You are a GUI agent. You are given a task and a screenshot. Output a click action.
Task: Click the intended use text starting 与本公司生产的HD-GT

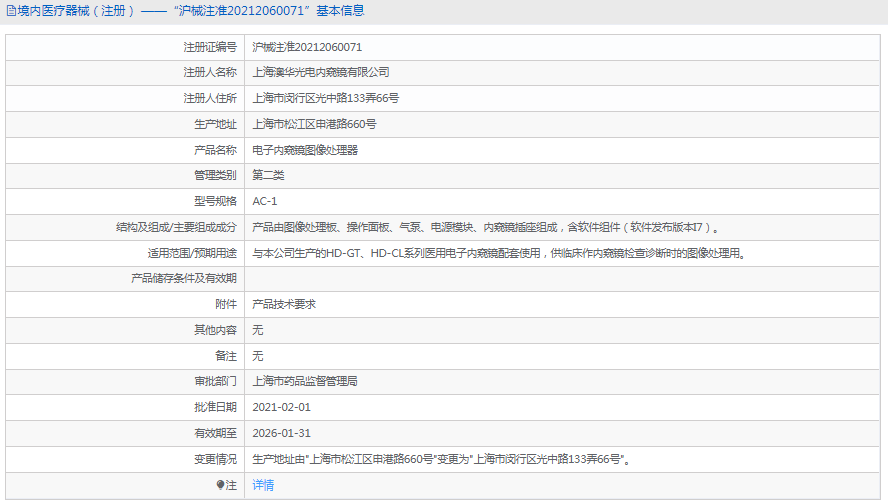[x=499, y=253]
